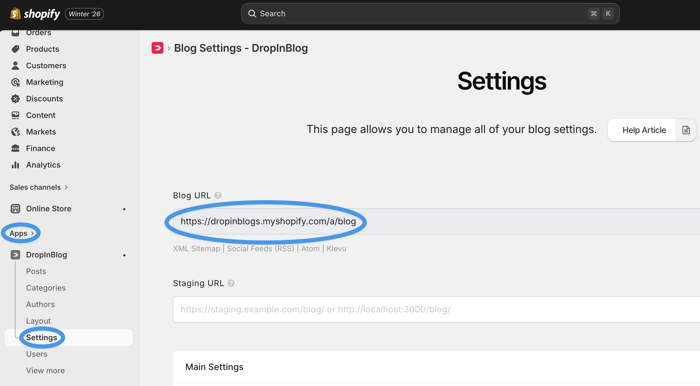Image resolution: width=700 pixels, height=386 pixels.
Task: Open DropInBlog Users
Action: click(36, 354)
